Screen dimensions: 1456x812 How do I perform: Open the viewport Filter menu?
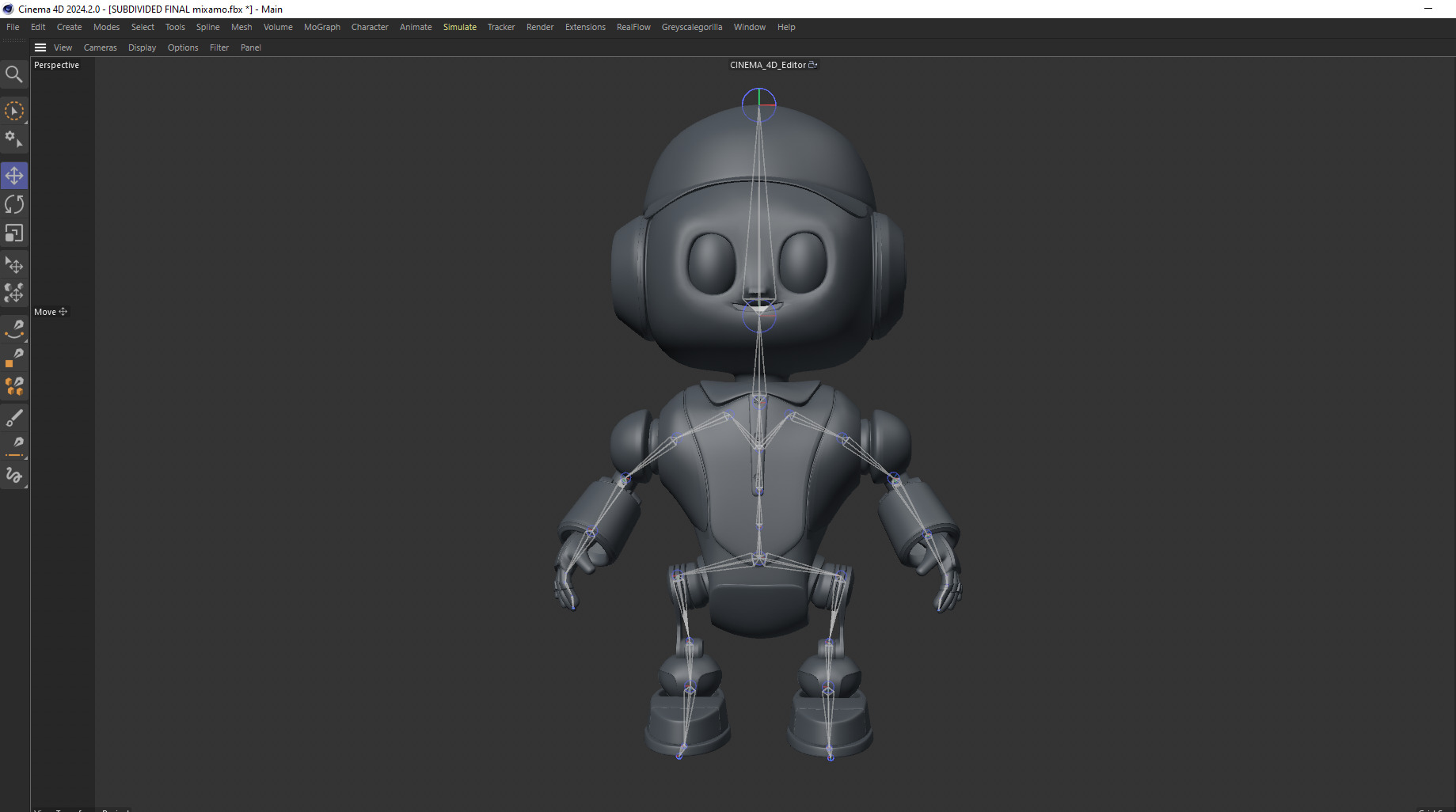coord(219,47)
